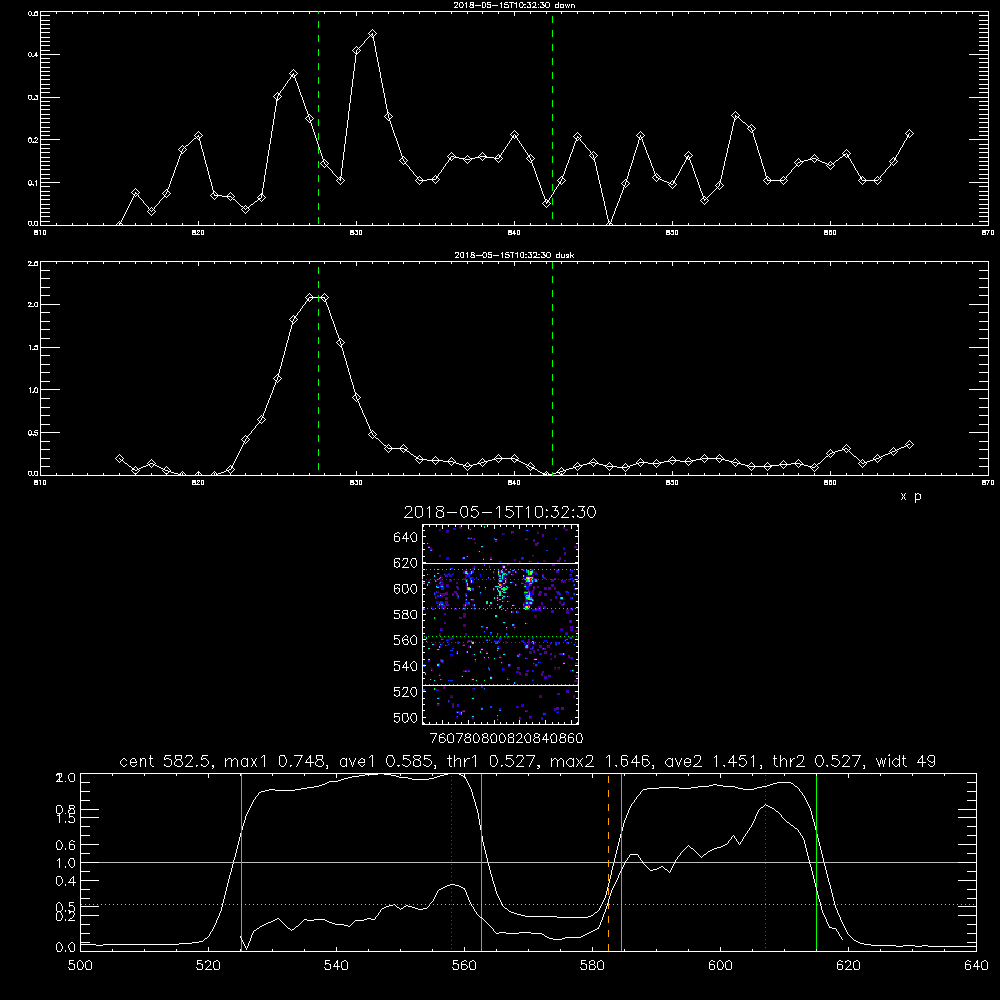
Task: Click the 560 y-axis label of color image
Action: point(406,640)
